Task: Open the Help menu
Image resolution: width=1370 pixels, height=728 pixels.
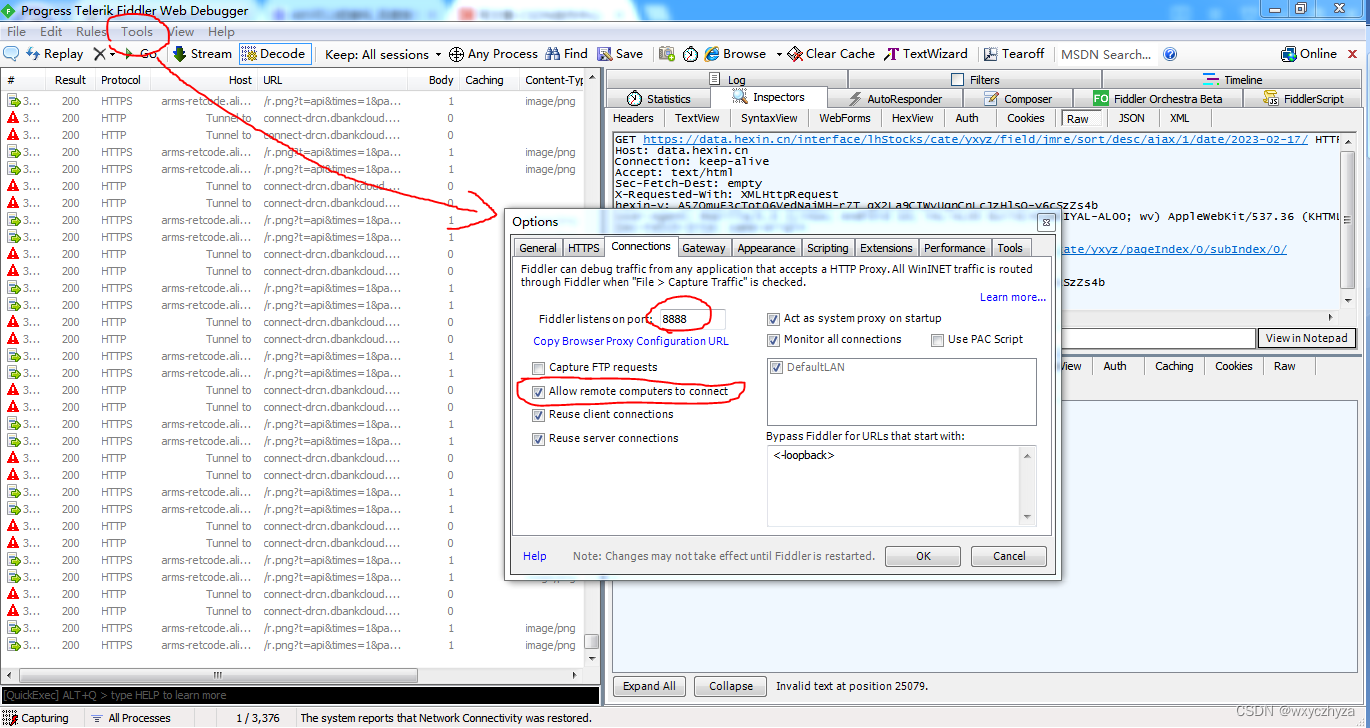Action: pyautogui.click(x=221, y=32)
